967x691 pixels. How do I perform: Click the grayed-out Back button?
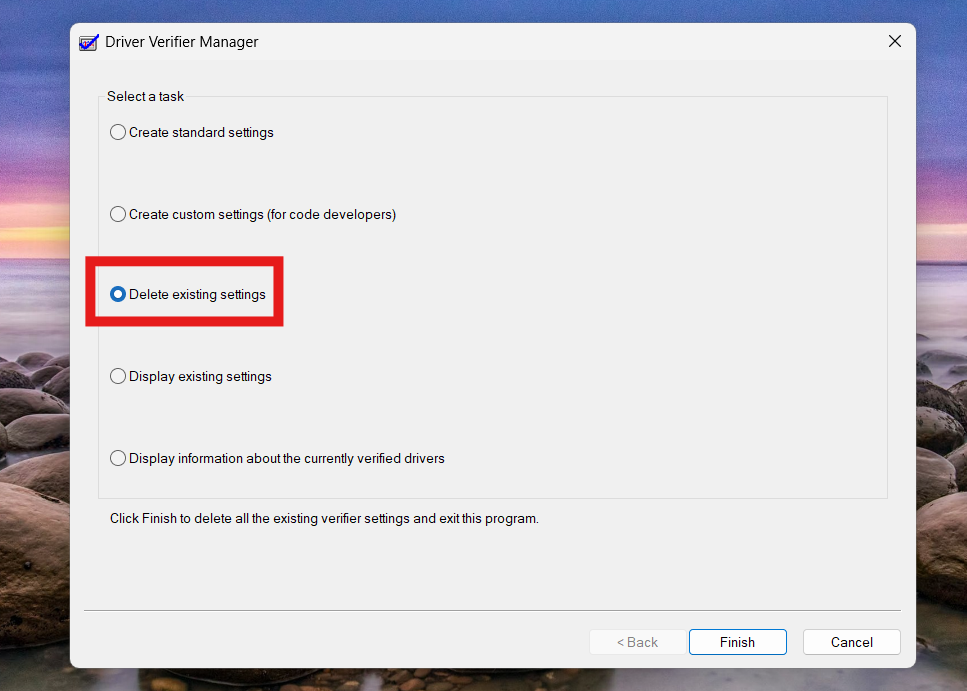(x=637, y=641)
